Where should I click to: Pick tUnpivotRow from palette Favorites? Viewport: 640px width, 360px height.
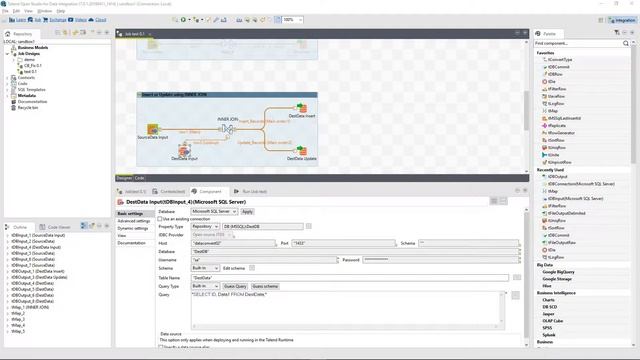pyautogui.click(x=560, y=162)
